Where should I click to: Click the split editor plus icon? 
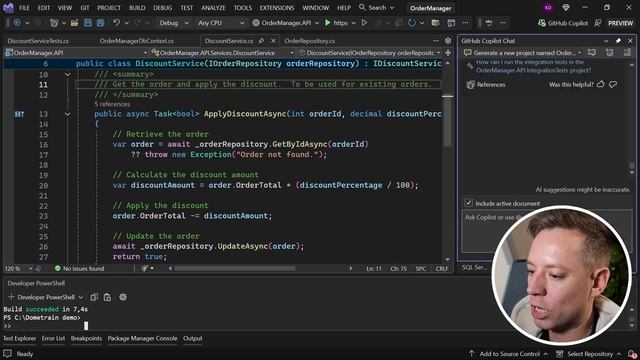pyautogui.click(x=448, y=53)
